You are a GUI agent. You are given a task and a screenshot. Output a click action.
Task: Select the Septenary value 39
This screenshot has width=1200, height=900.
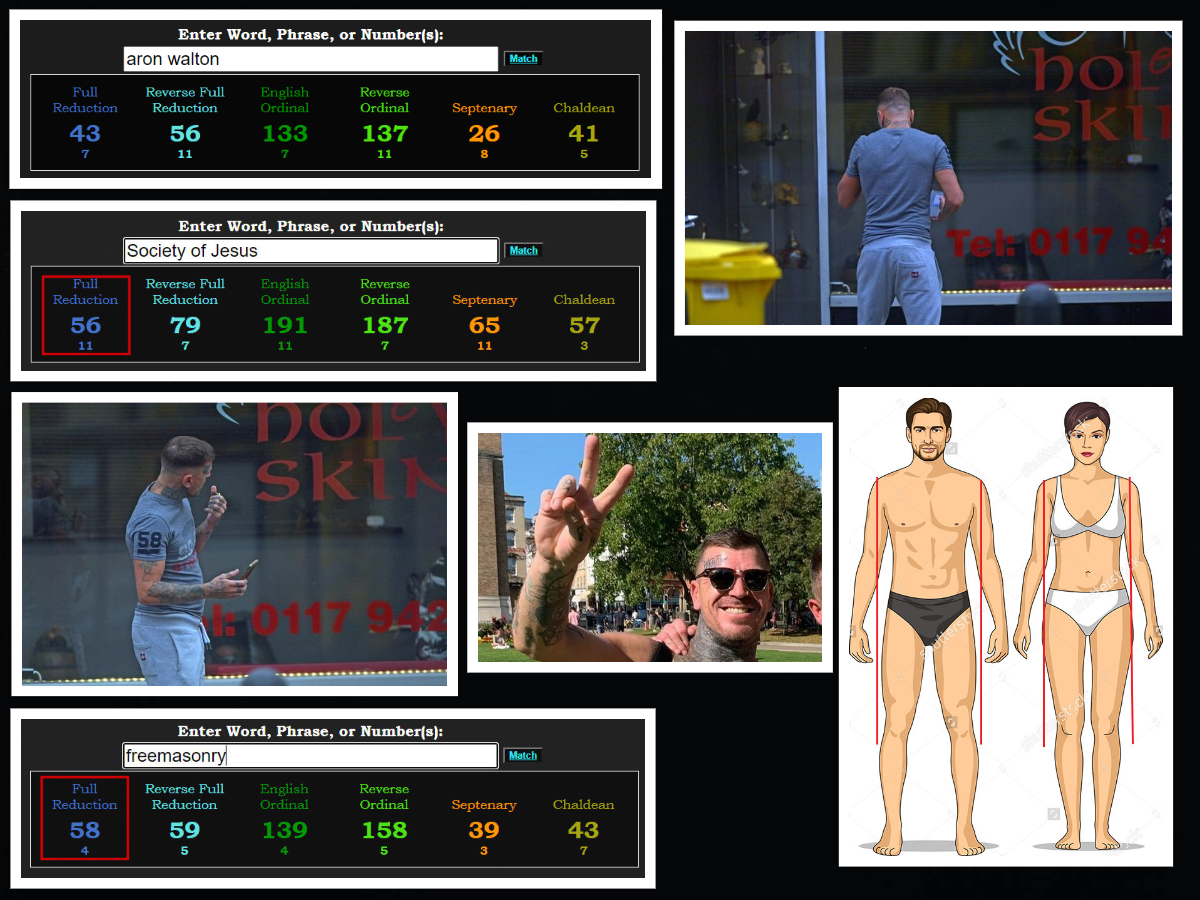pyautogui.click(x=484, y=830)
